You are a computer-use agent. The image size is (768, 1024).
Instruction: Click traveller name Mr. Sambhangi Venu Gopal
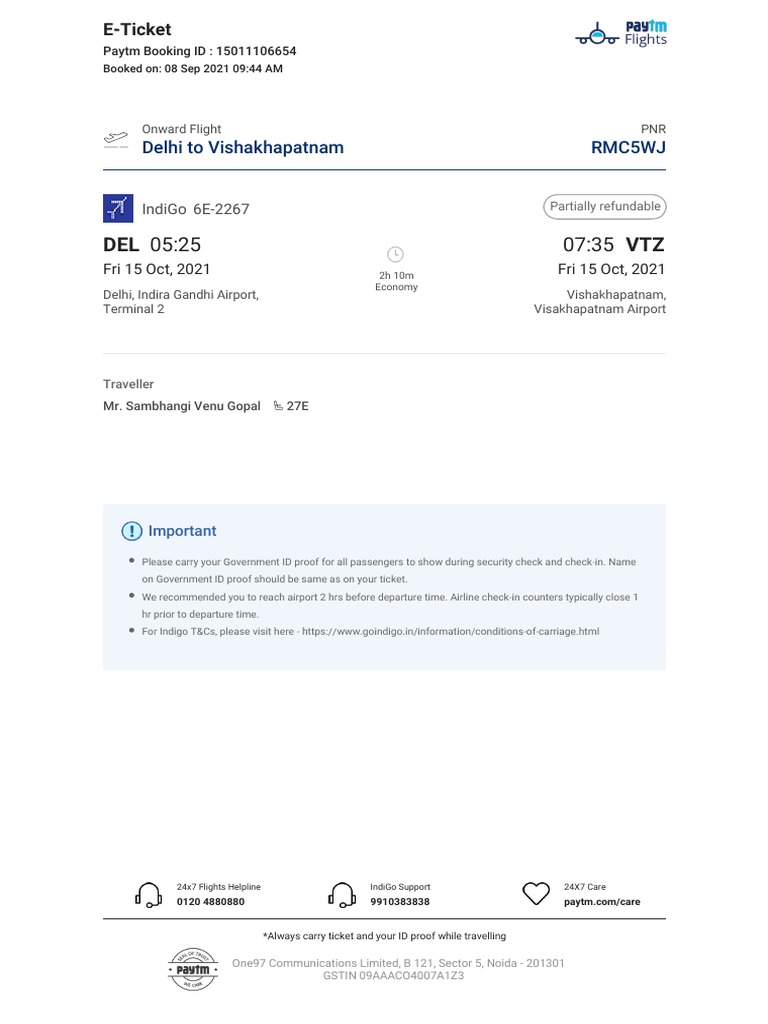tap(182, 407)
